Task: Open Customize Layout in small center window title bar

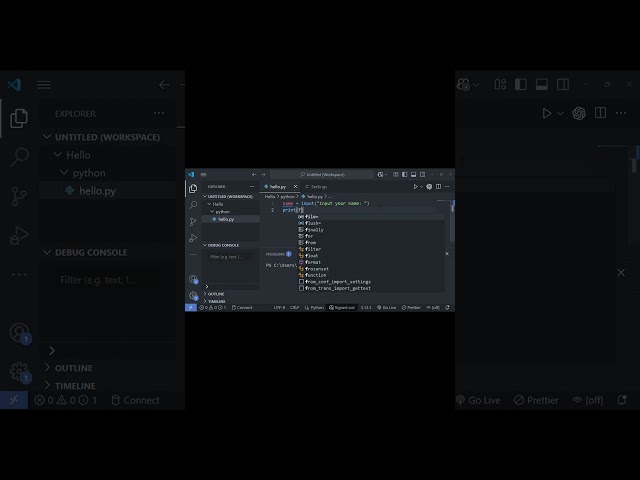Action: [396, 174]
